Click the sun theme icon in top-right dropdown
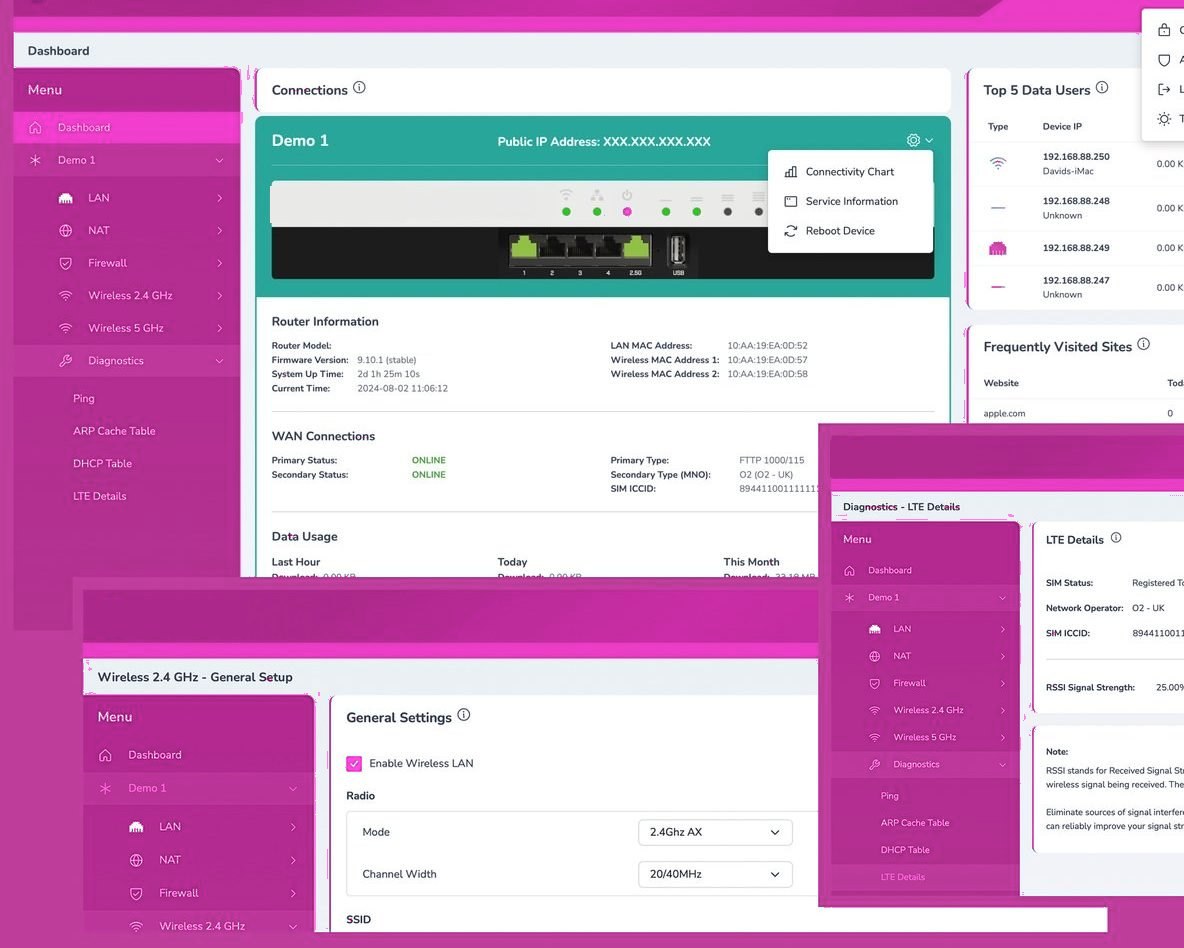1184x948 pixels. coord(1164,119)
